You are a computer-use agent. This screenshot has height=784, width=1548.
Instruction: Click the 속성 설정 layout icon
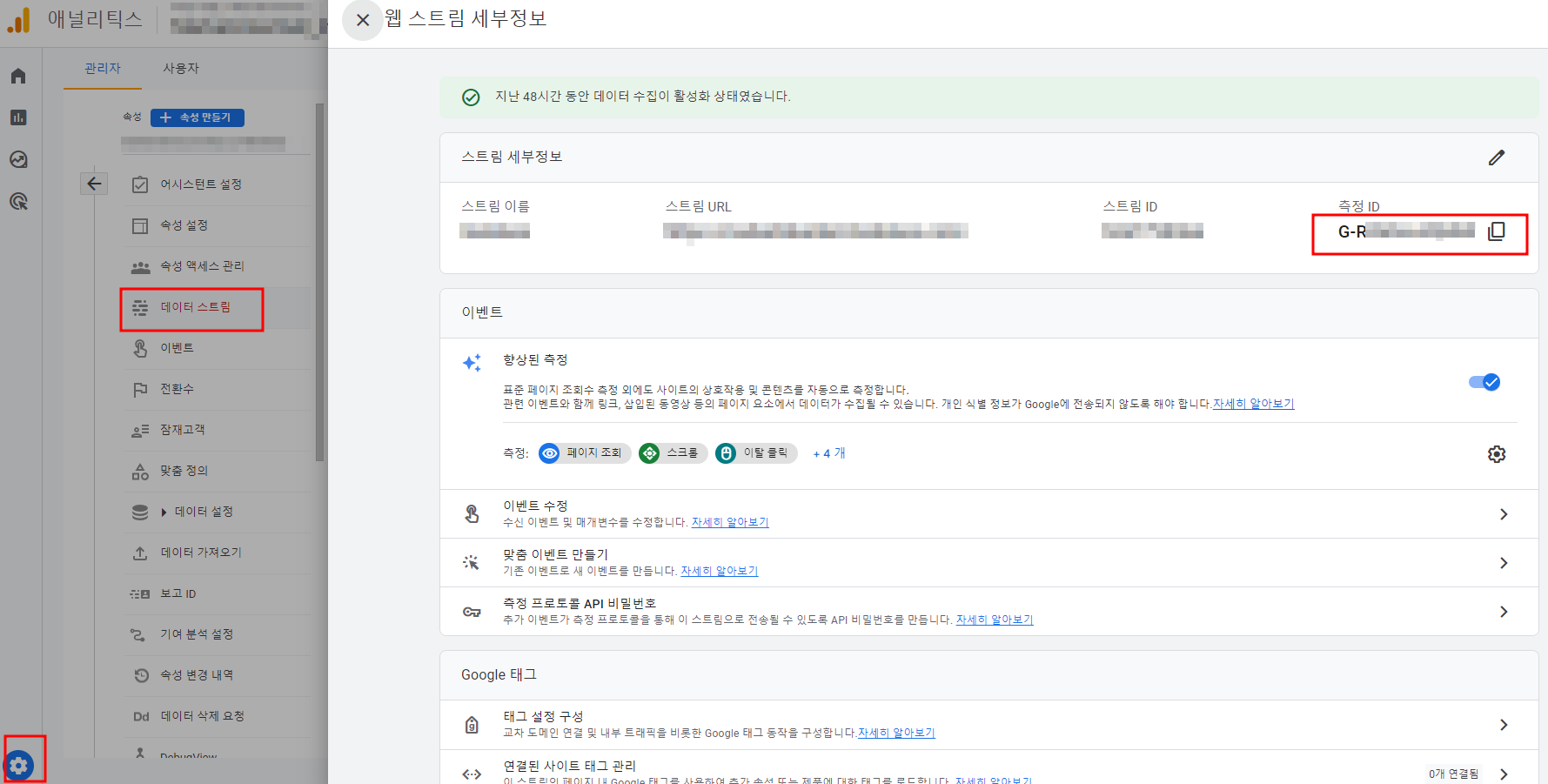[140, 225]
